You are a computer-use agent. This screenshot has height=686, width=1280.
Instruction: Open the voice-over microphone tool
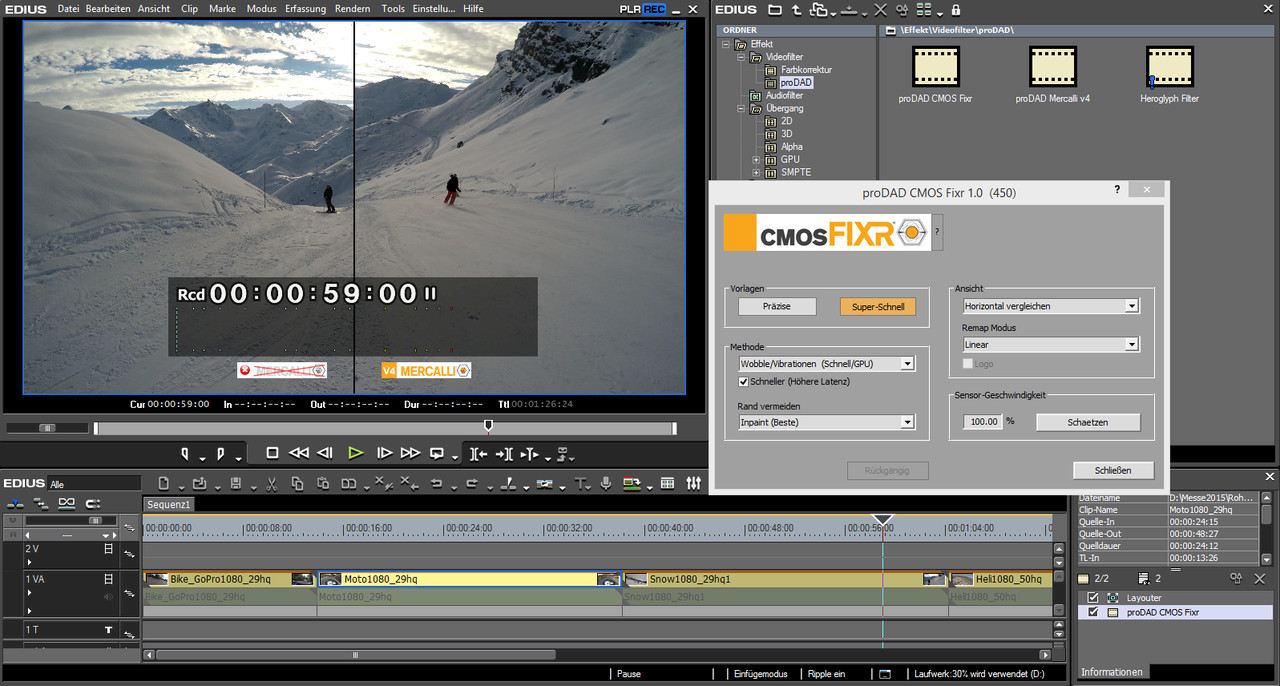(x=606, y=484)
